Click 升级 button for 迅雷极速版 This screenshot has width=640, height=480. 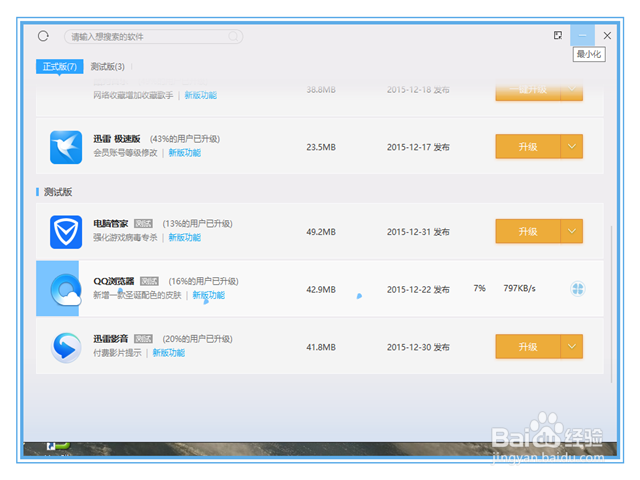528,147
